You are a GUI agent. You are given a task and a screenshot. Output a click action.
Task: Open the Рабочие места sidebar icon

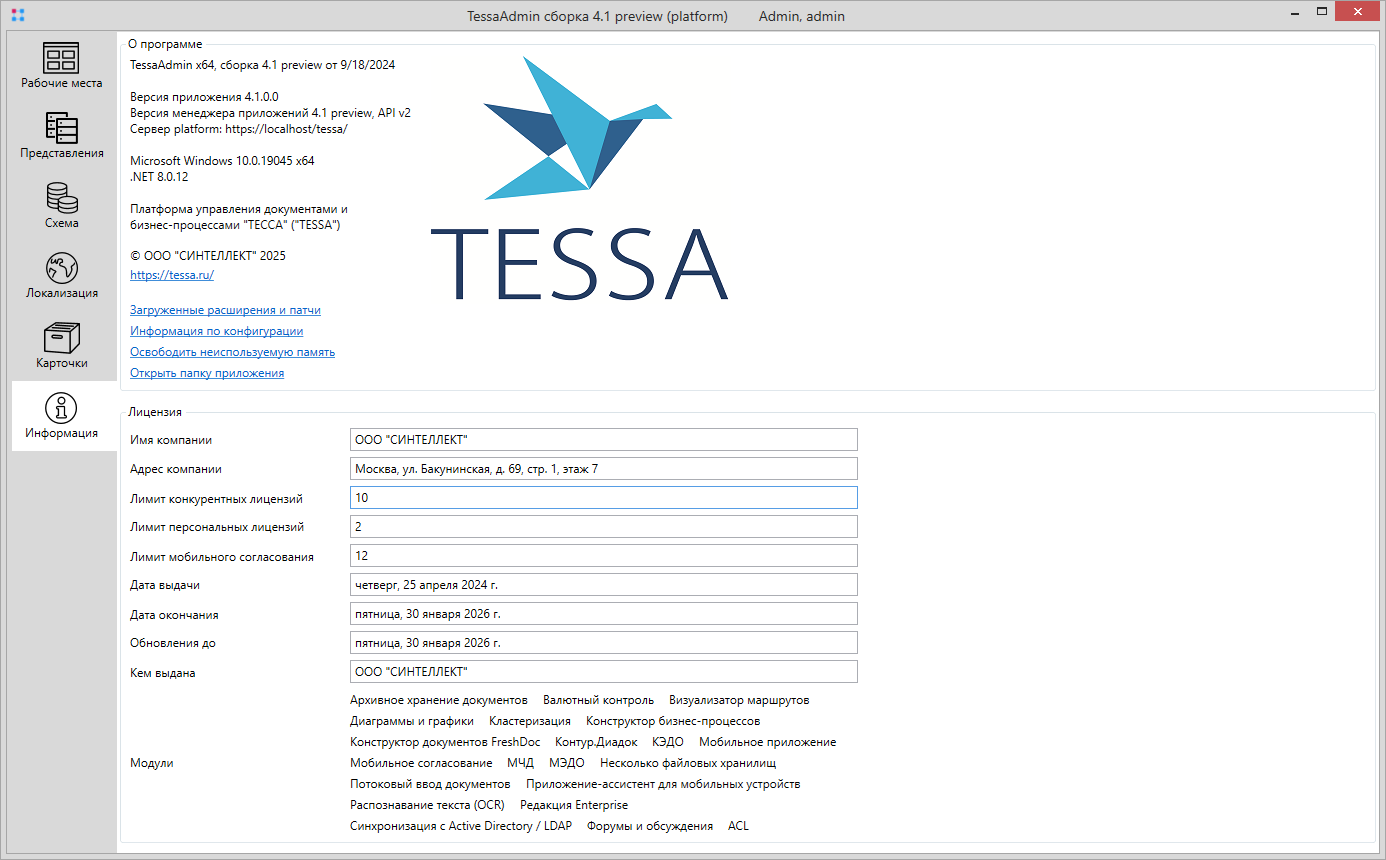(x=62, y=58)
